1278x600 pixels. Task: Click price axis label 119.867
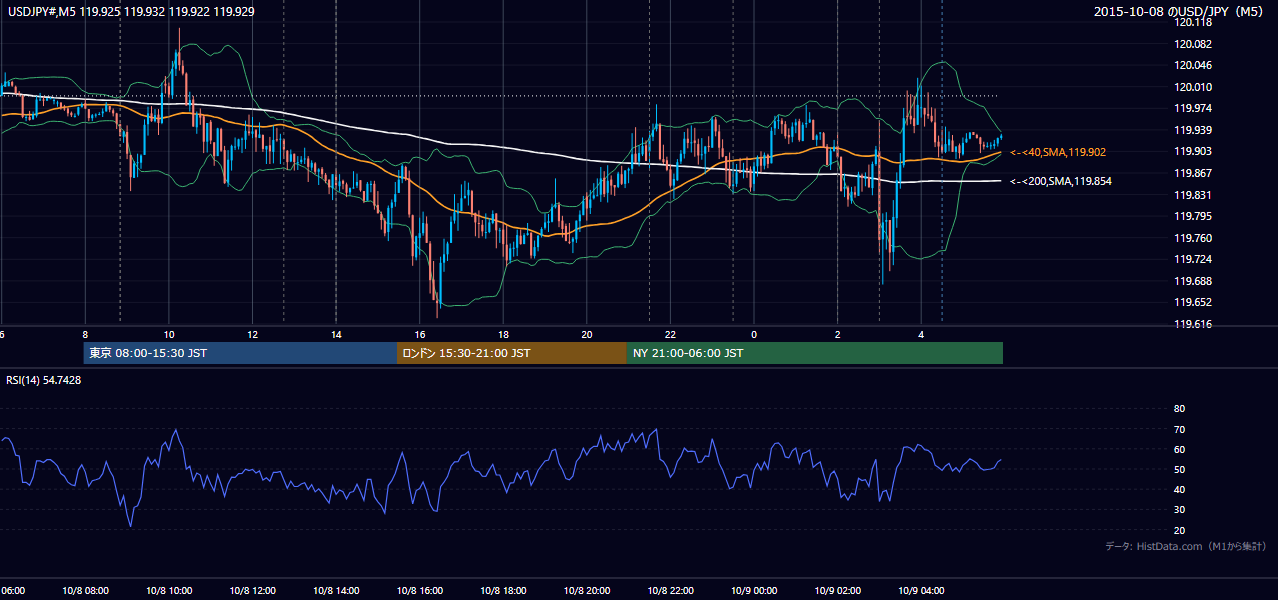[1191, 173]
